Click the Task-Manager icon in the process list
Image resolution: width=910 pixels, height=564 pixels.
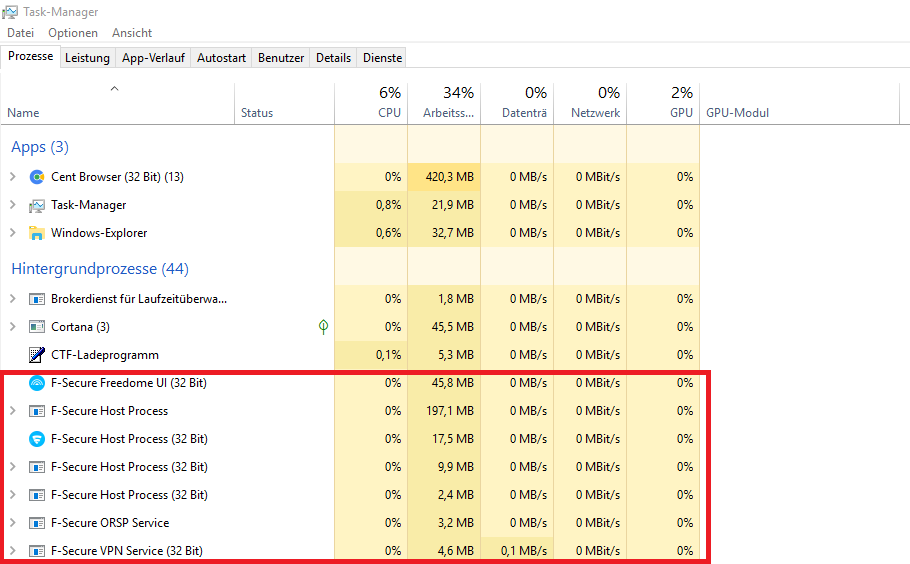pyautogui.click(x=37, y=205)
